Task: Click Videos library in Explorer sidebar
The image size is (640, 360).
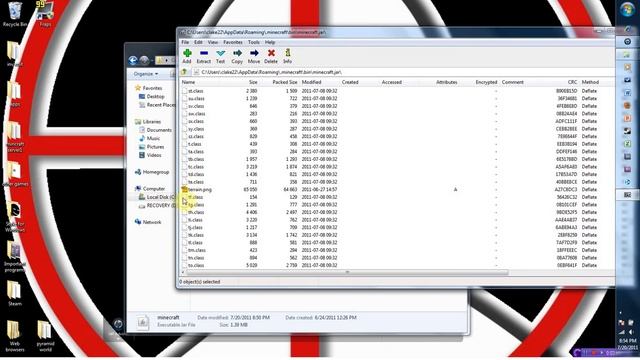Action: 154,155
